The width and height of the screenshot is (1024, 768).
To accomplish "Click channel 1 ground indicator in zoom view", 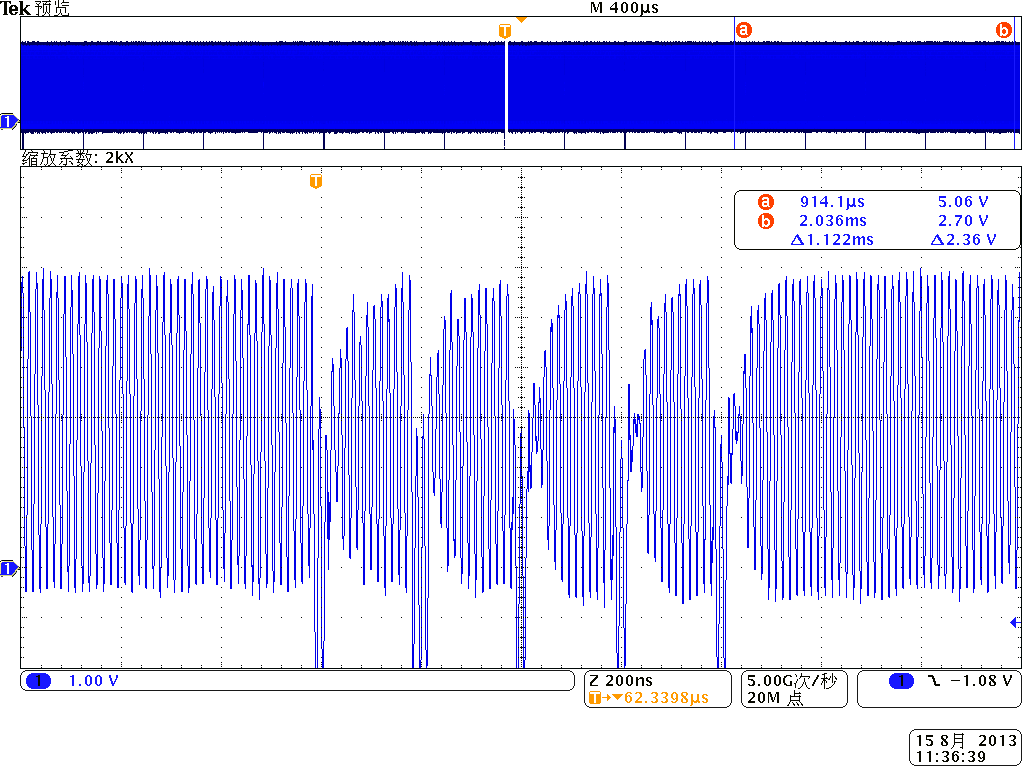I will pyautogui.click(x=8, y=569).
